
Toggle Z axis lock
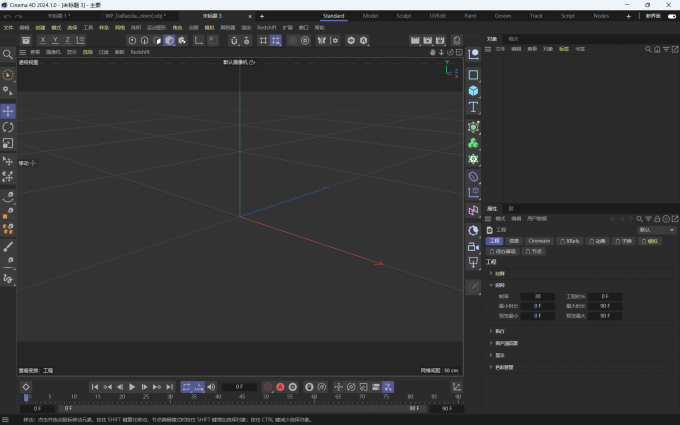point(67,40)
